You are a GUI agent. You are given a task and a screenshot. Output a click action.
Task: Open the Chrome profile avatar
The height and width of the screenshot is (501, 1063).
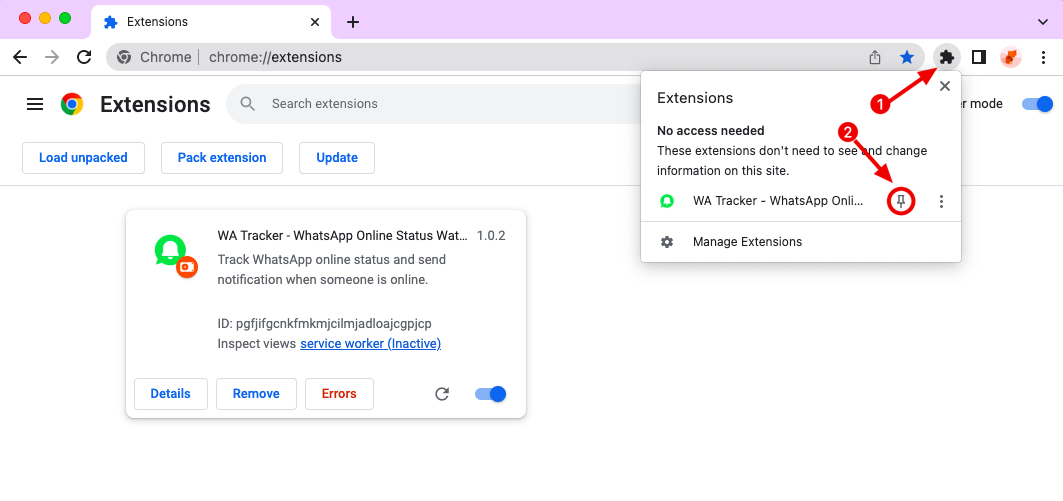[x=1011, y=58]
